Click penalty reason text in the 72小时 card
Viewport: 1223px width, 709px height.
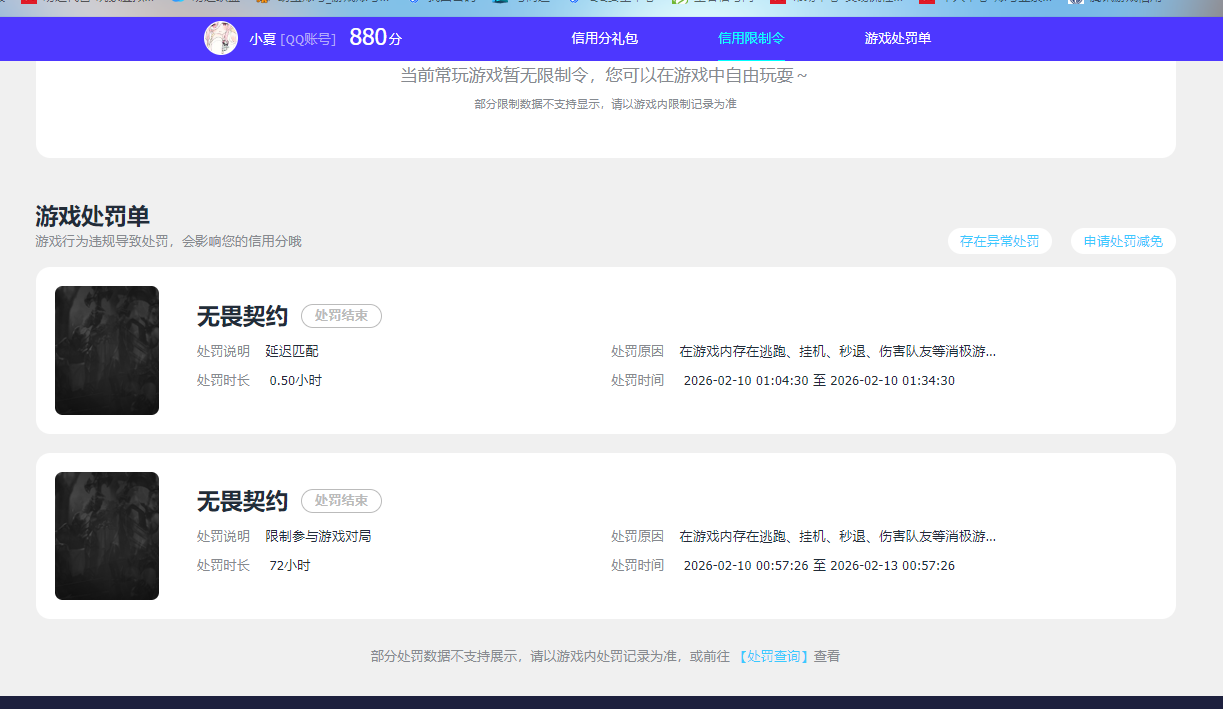(x=838, y=536)
